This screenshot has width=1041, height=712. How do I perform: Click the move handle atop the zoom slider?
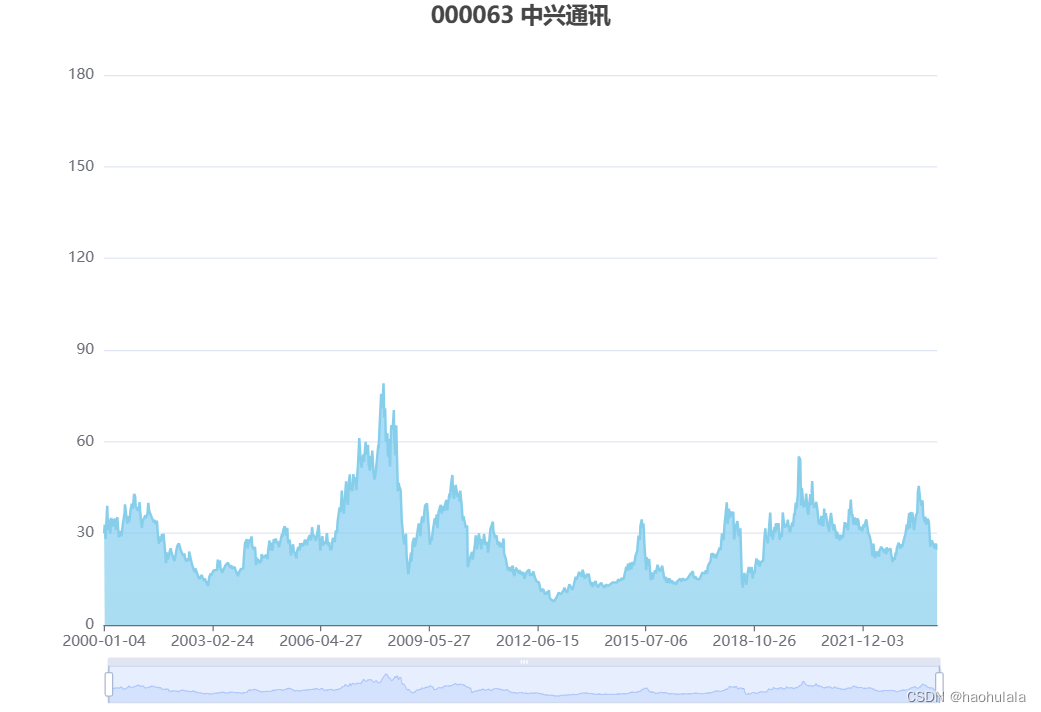pos(524,662)
